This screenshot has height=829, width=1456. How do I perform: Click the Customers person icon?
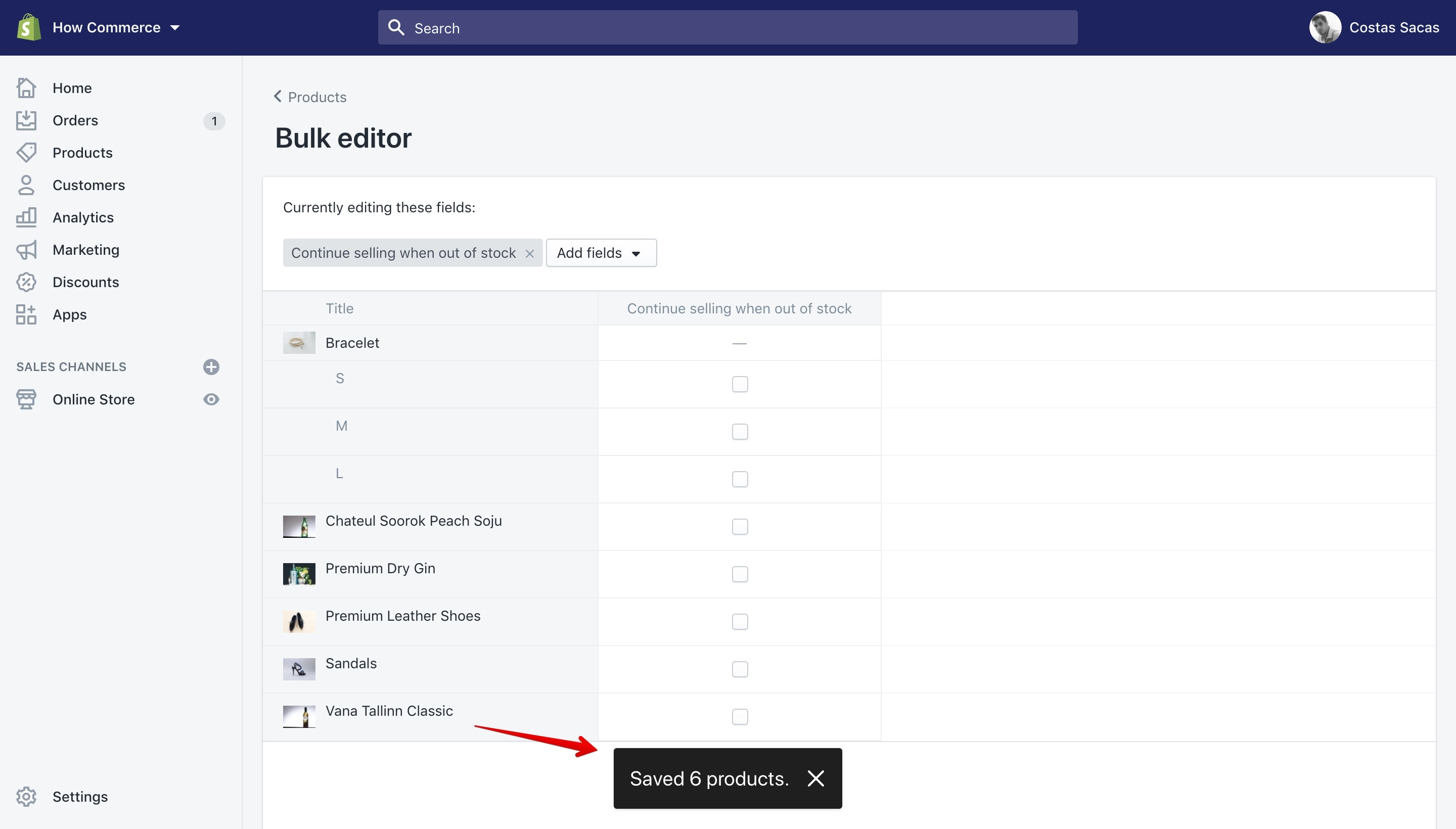coord(26,185)
